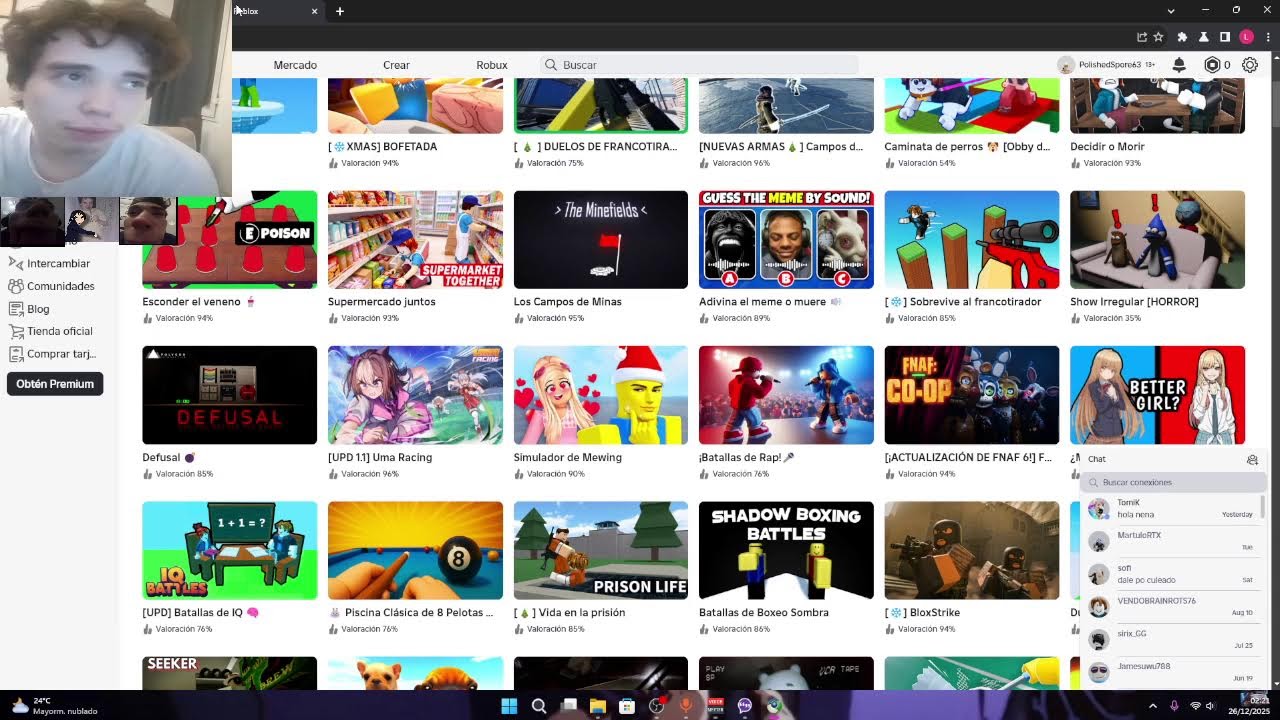Viewport: 1280px width, 720px height.
Task: Open the Supermarket Together game thumbnail
Action: (x=415, y=240)
